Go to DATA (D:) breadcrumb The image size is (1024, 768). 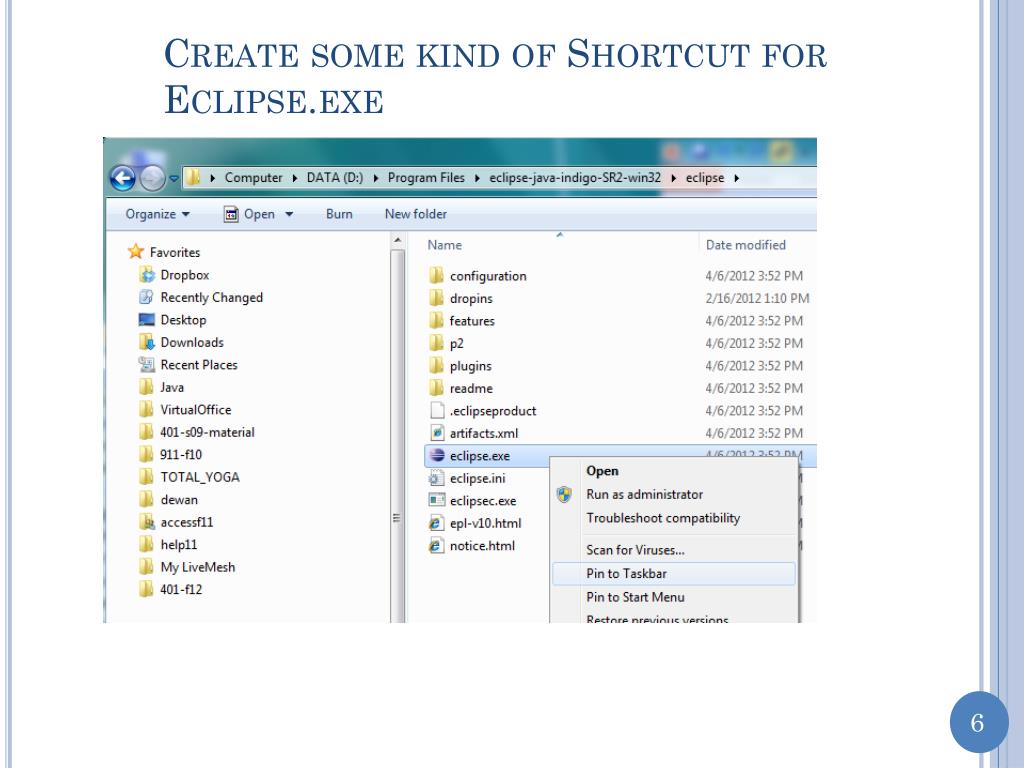pyautogui.click(x=334, y=178)
